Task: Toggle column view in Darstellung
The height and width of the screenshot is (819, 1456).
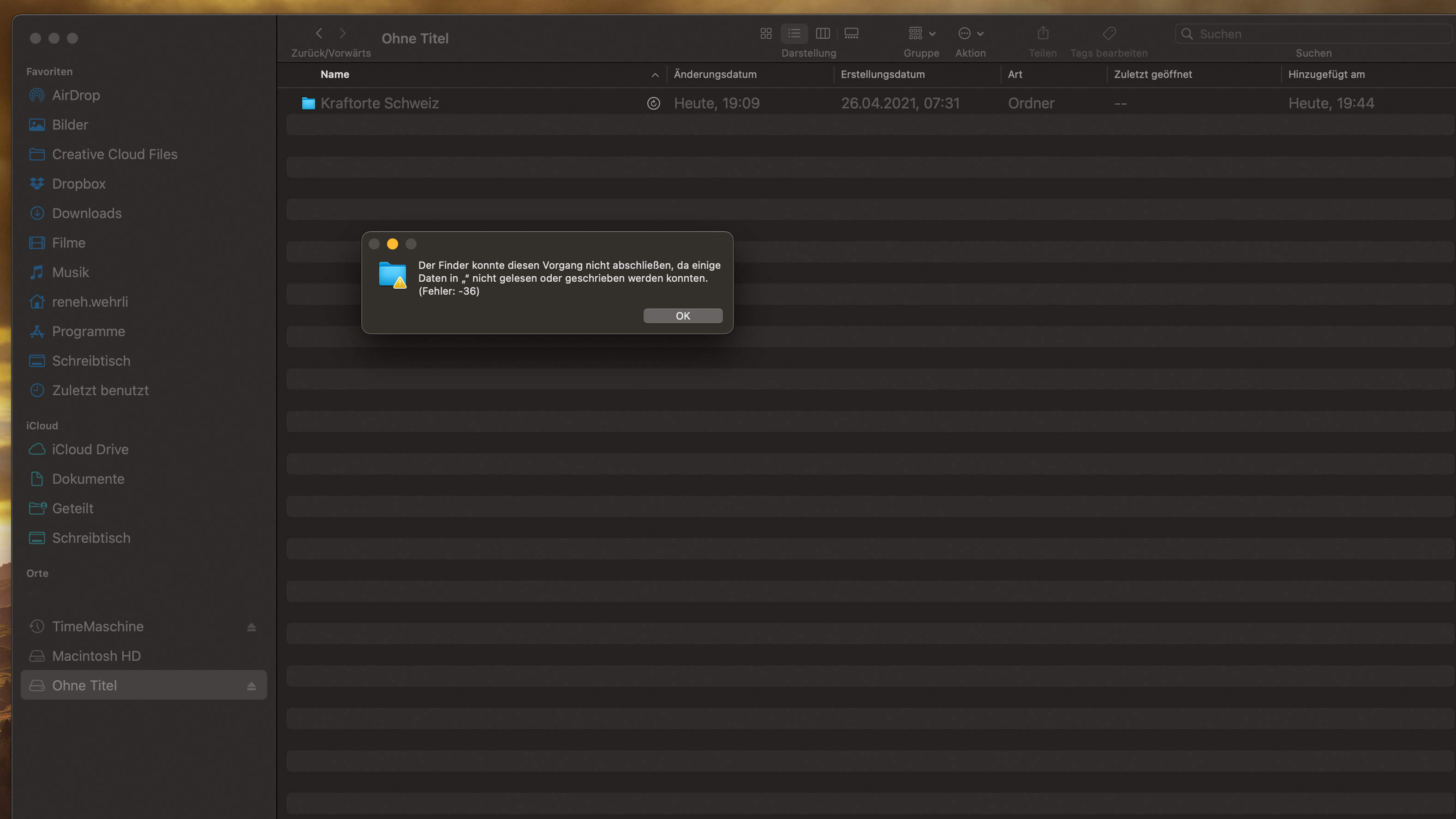Action: (x=823, y=33)
